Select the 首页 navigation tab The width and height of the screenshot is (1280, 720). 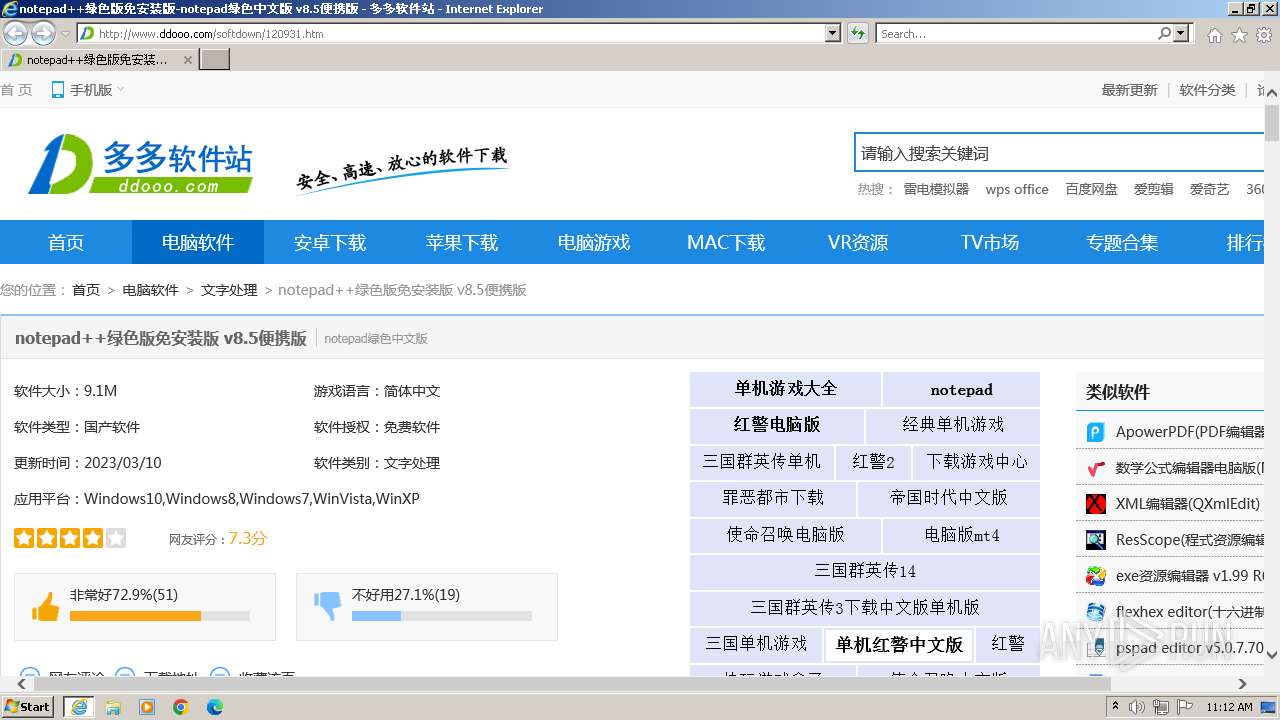pos(66,242)
